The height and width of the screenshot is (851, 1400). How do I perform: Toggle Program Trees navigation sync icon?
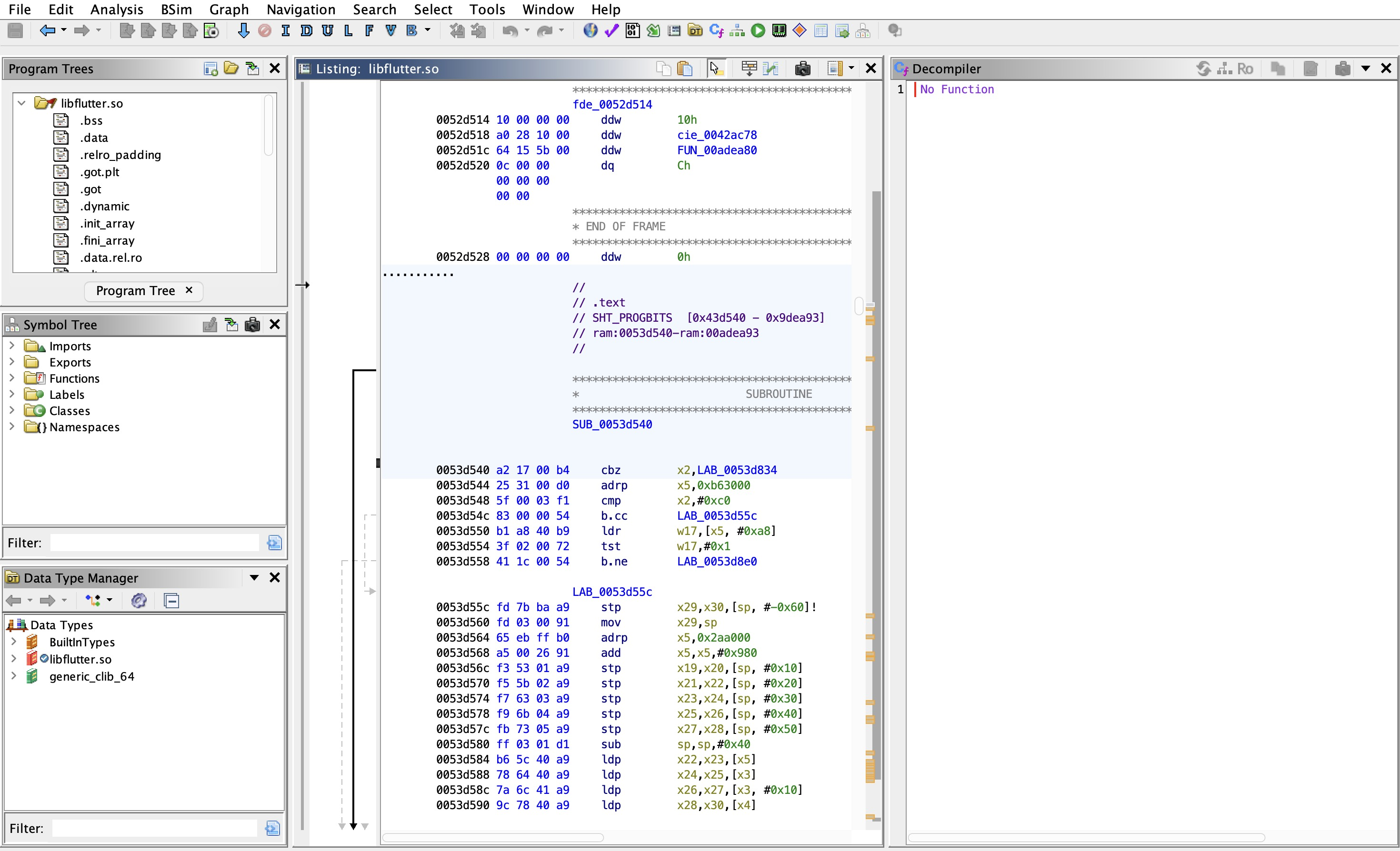252,69
